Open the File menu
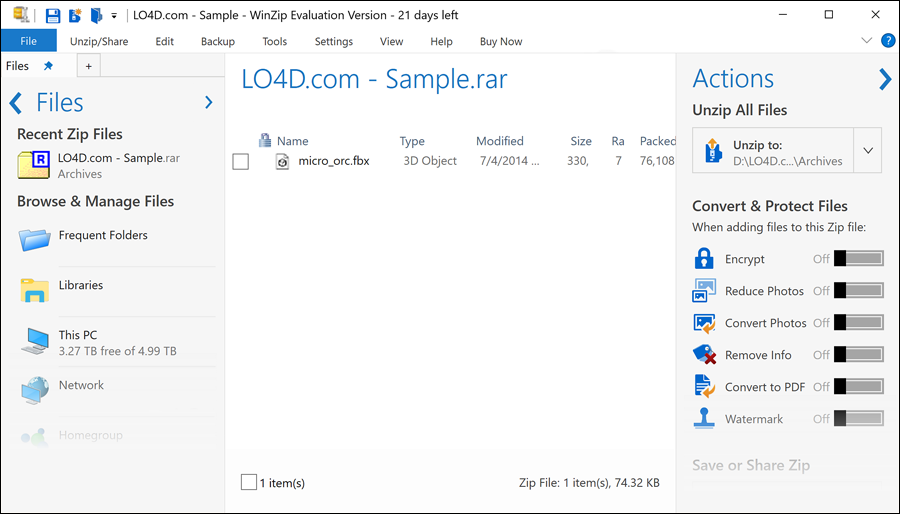Screen dimensions: 900x514 click(28, 41)
